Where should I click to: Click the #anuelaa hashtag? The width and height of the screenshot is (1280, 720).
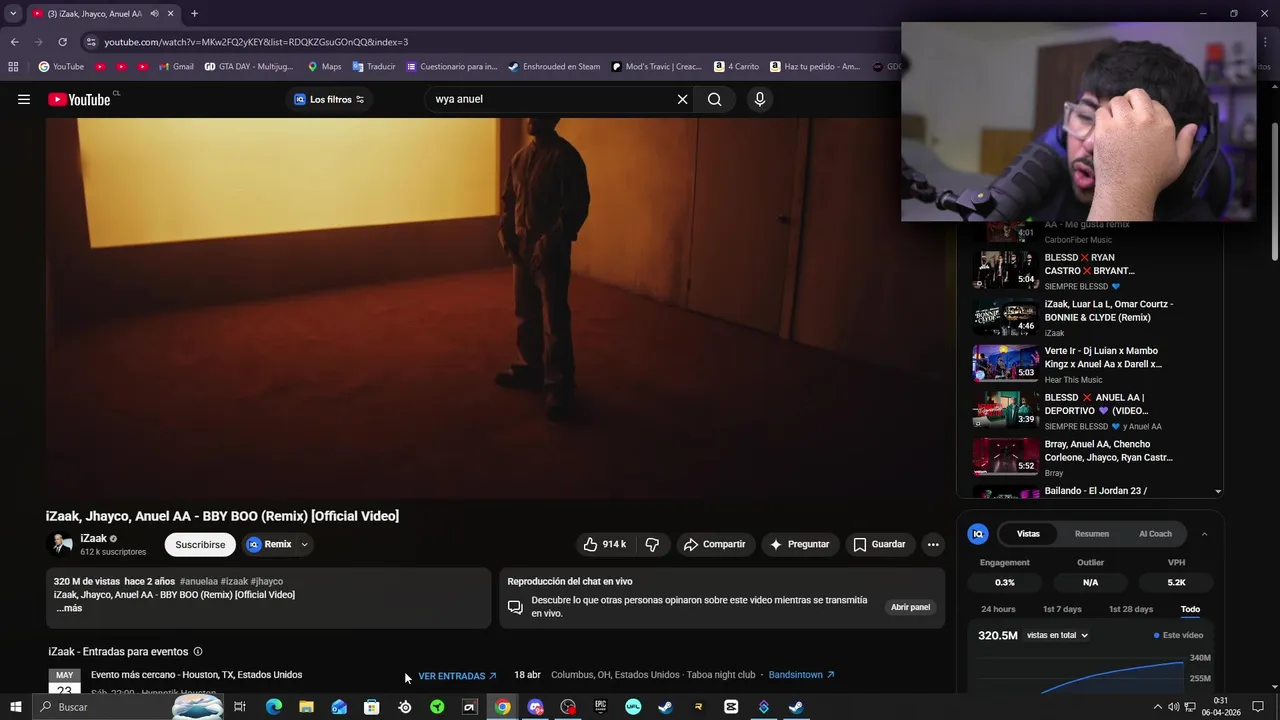tap(198, 581)
